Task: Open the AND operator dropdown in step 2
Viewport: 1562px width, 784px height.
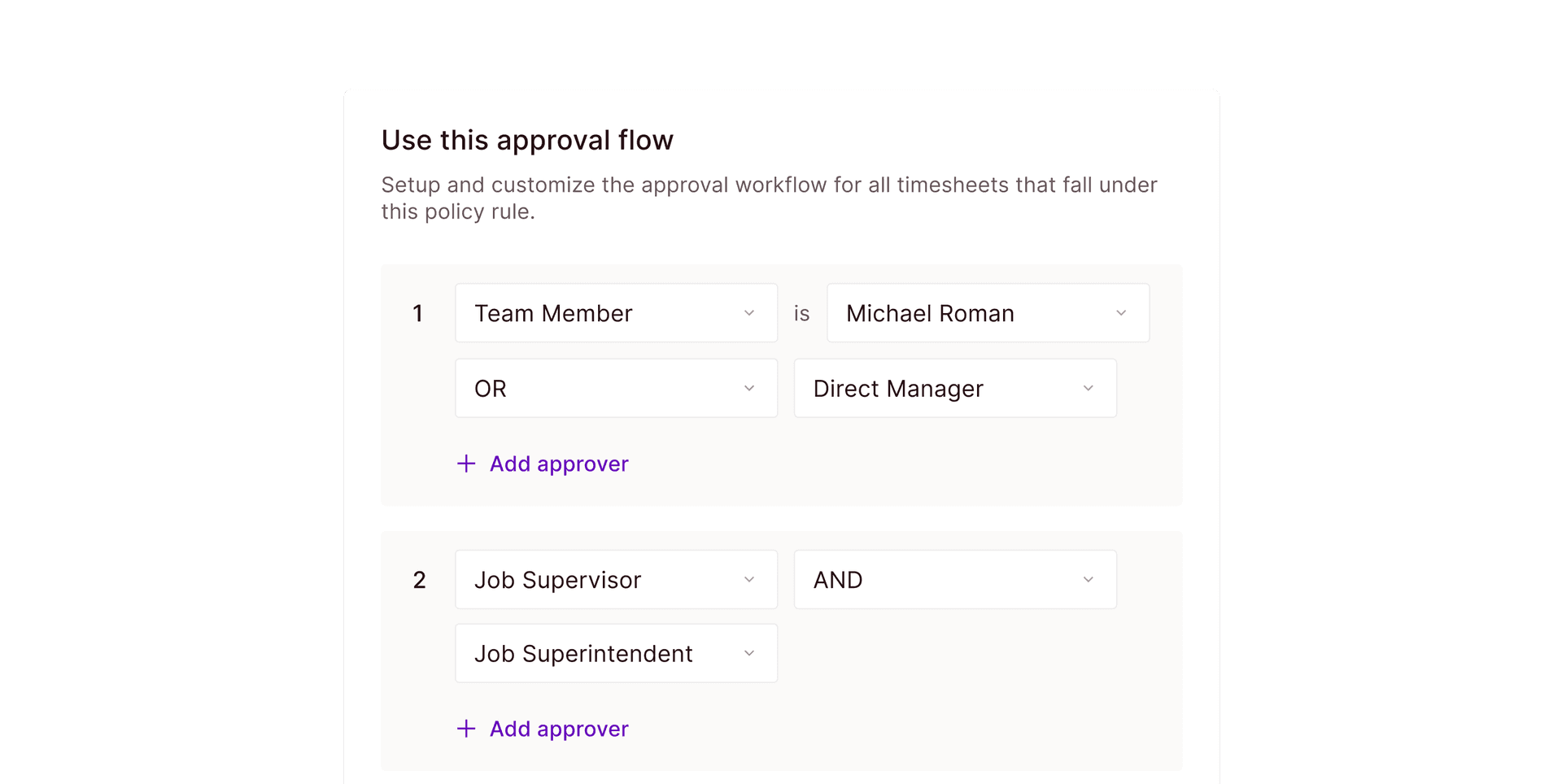Action: point(954,579)
